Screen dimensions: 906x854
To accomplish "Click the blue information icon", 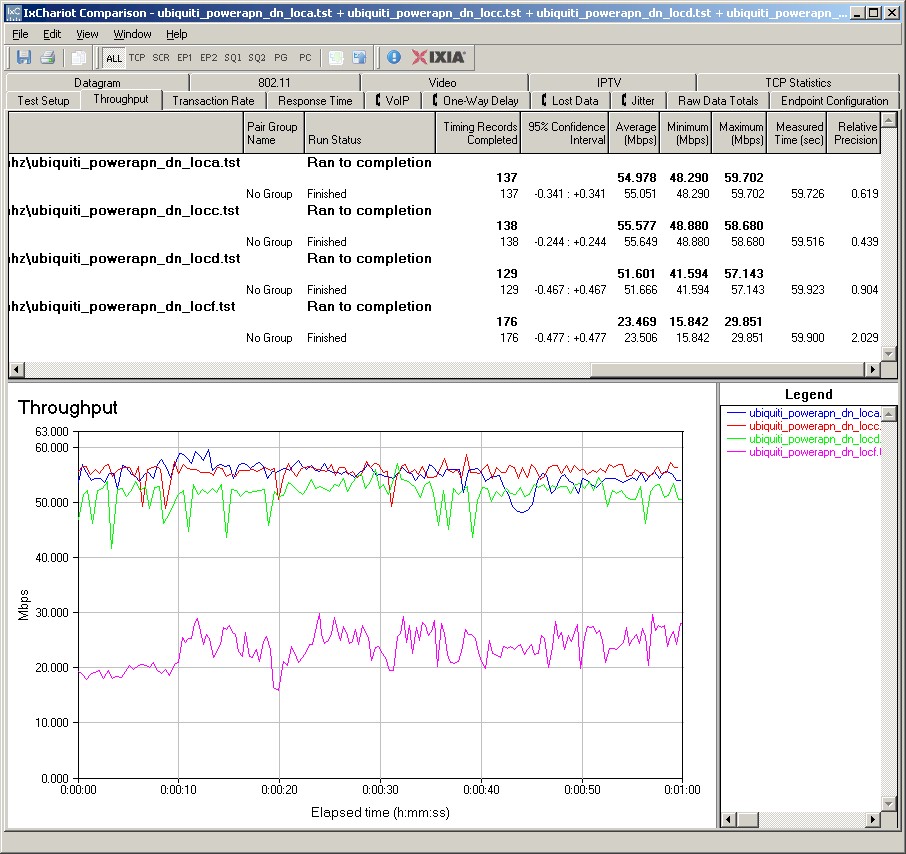I will [394, 57].
